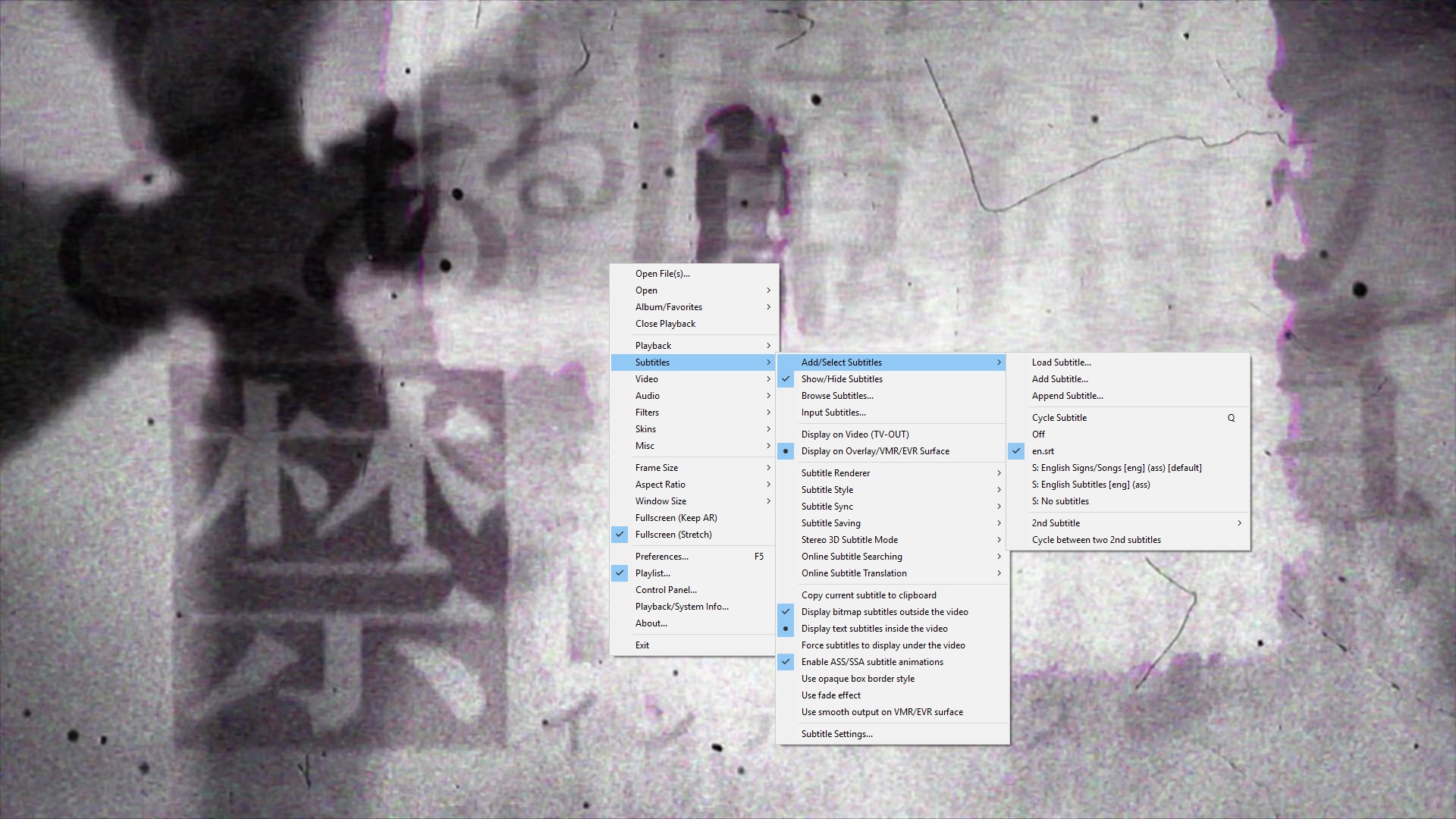
Task: Select Display on Video (TV-OUT) option
Action: (x=855, y=435)
